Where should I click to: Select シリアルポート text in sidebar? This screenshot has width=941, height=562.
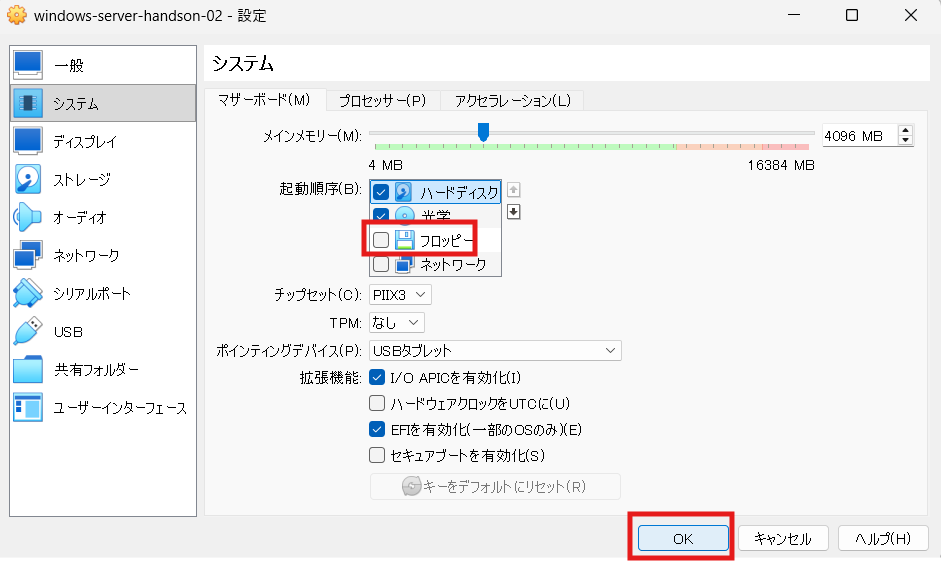pos(92,294)
